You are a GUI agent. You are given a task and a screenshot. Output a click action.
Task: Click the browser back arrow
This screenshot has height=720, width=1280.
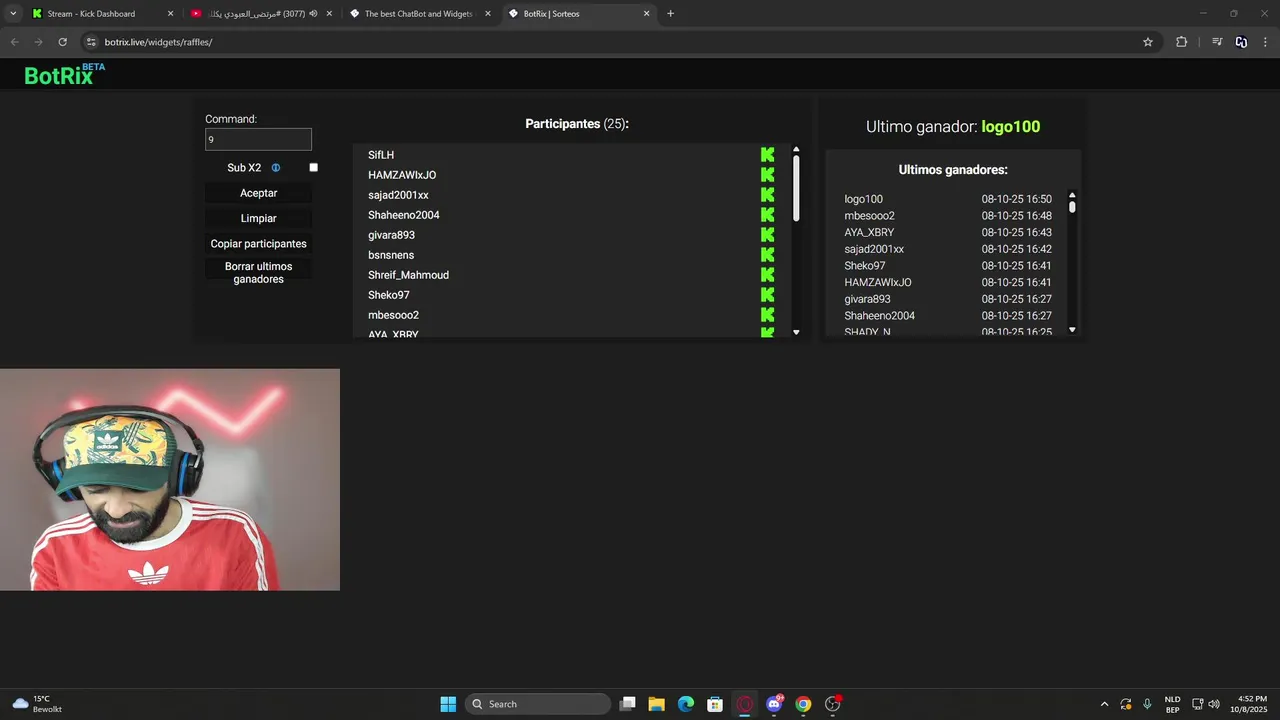click(x=14, y=42)
